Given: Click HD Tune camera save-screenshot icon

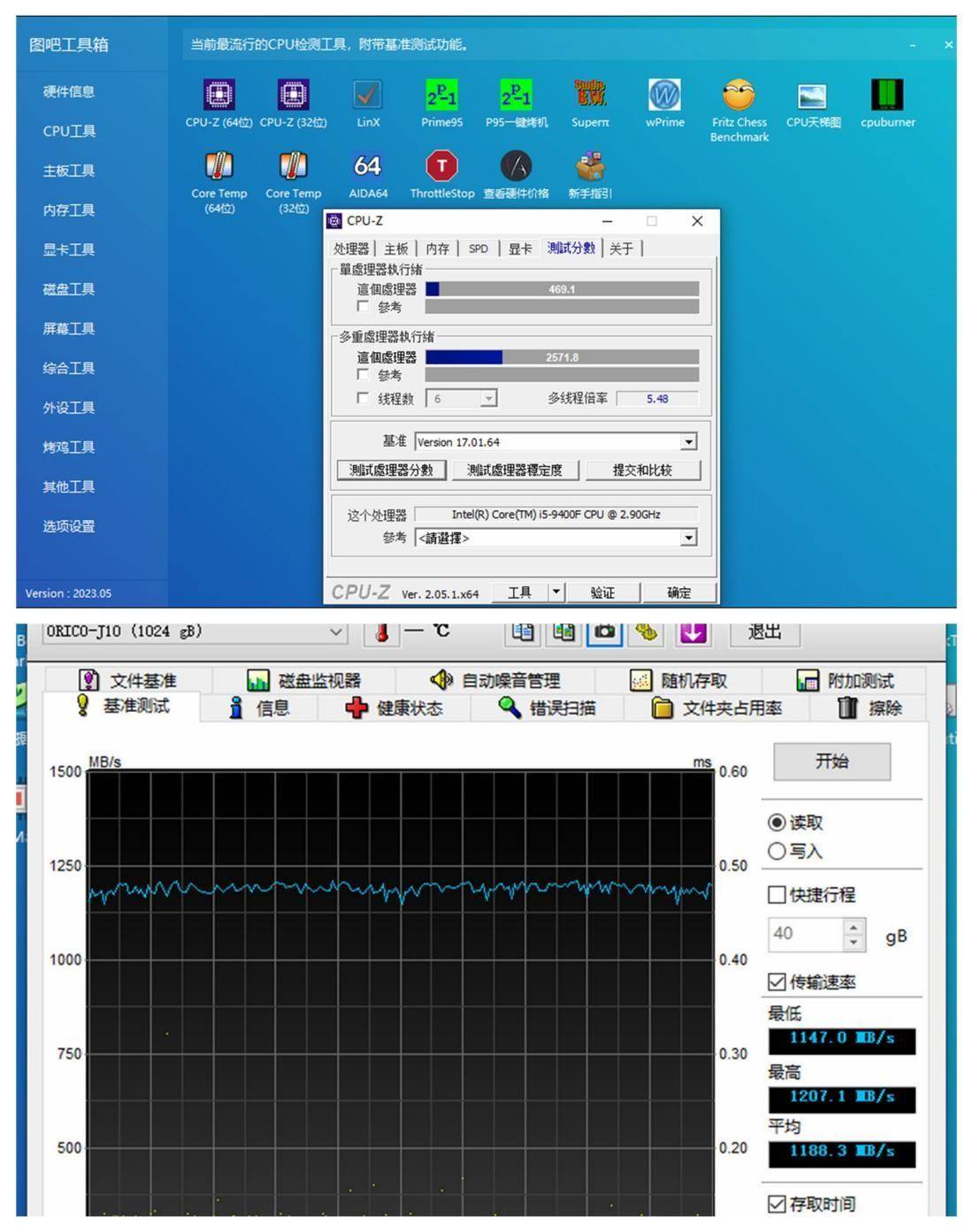Looking at the screenshot, I should tap(605, 631).
